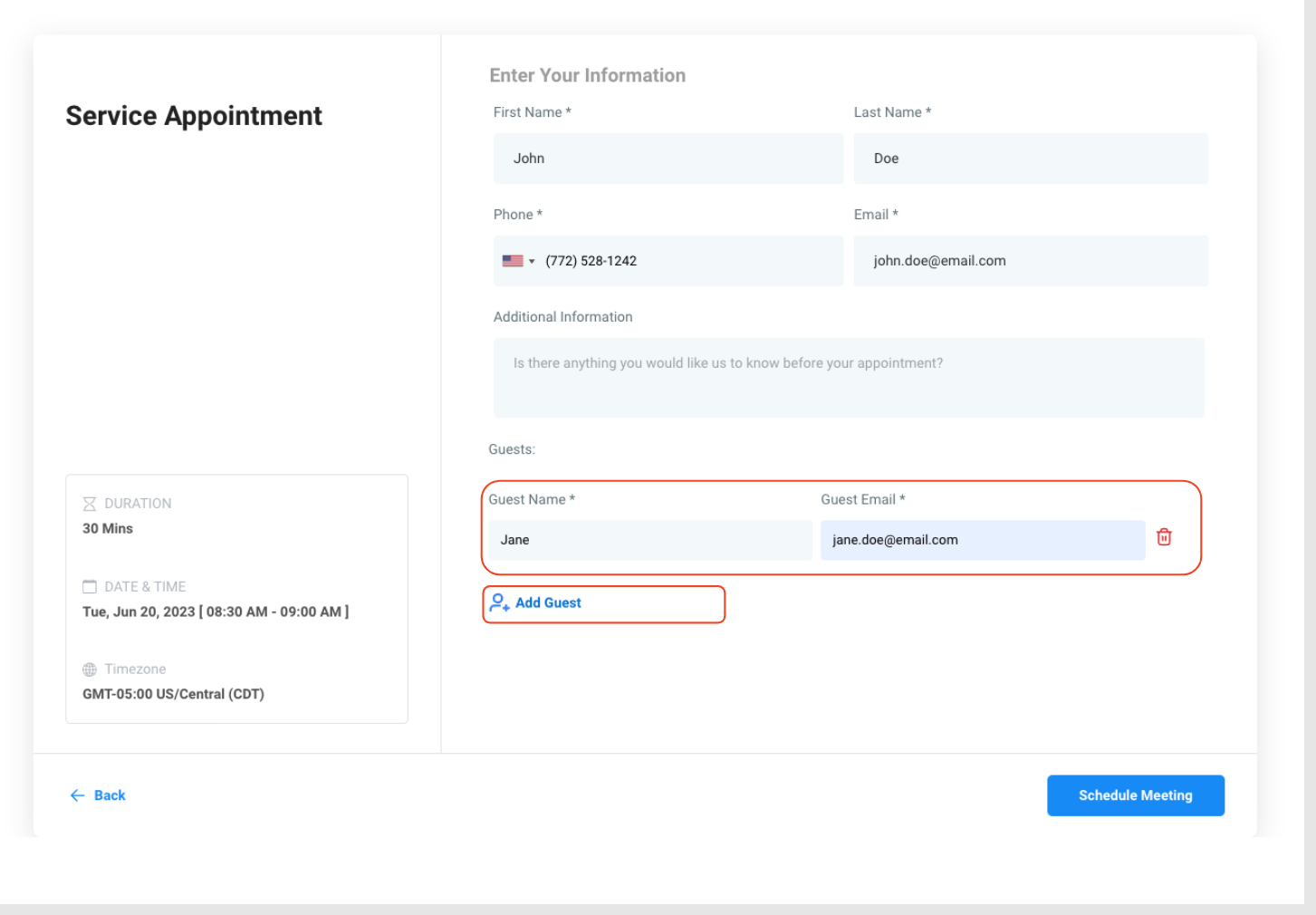Click the back arrow icon

pos(78,795)
